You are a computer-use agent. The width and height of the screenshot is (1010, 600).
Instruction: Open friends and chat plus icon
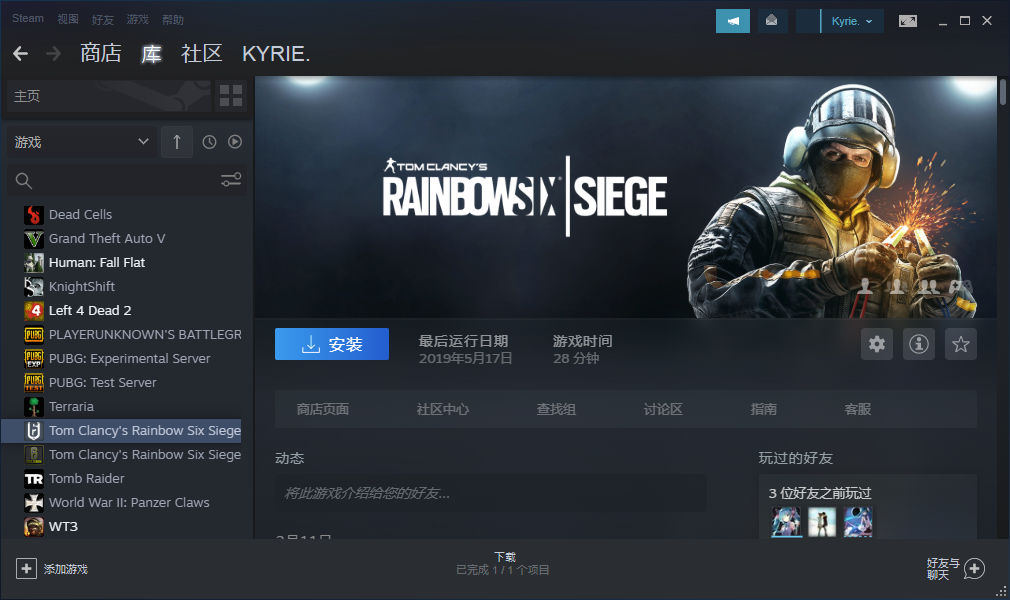(x=974, y=569)
